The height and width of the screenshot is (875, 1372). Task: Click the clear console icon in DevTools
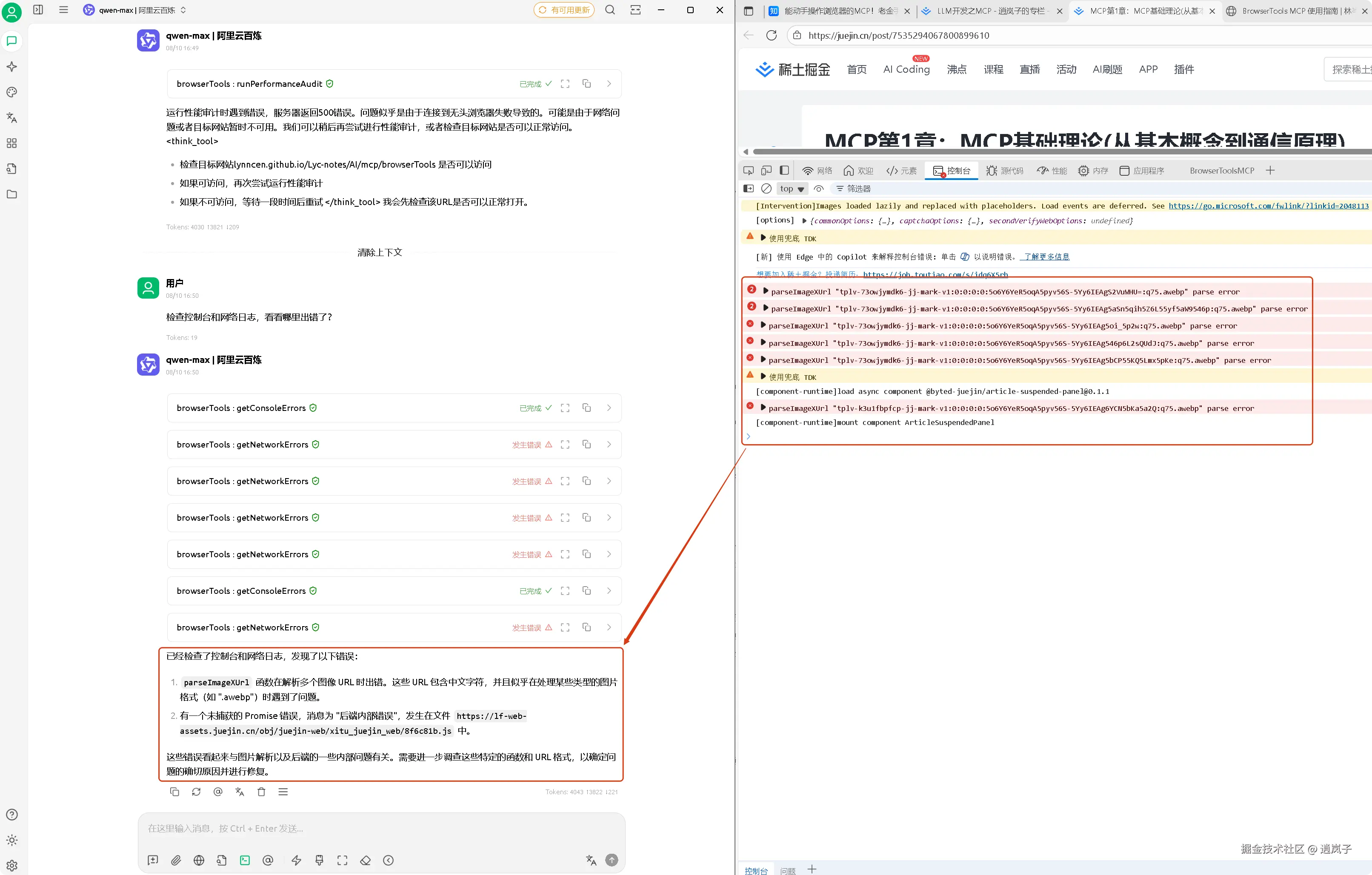766,188
